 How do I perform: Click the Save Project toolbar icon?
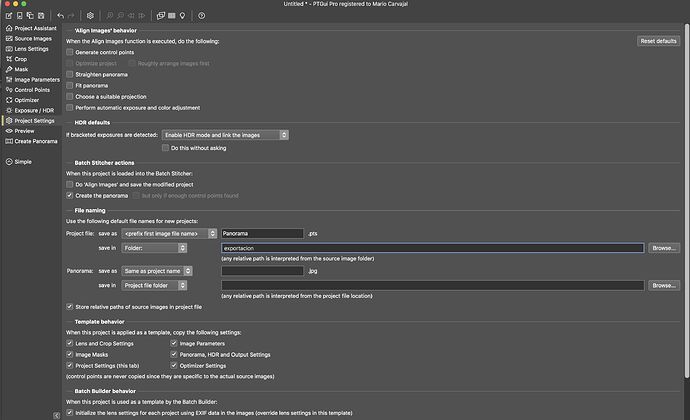tap(41, 15)
